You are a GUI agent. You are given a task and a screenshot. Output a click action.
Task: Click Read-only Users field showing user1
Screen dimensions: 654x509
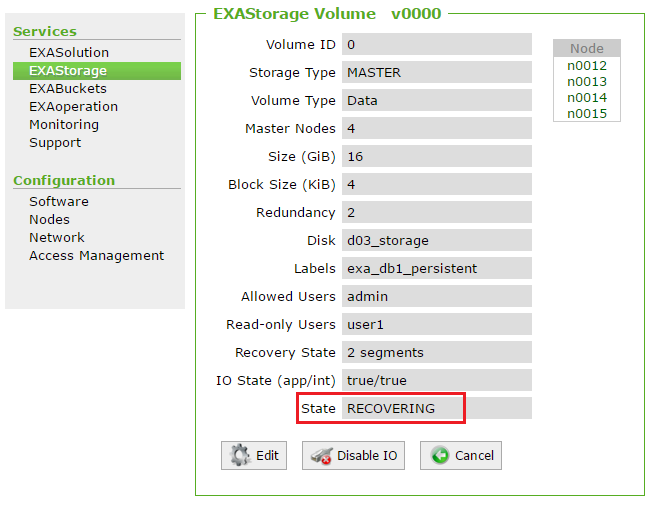pyautogui.click(x=437, y=324)
